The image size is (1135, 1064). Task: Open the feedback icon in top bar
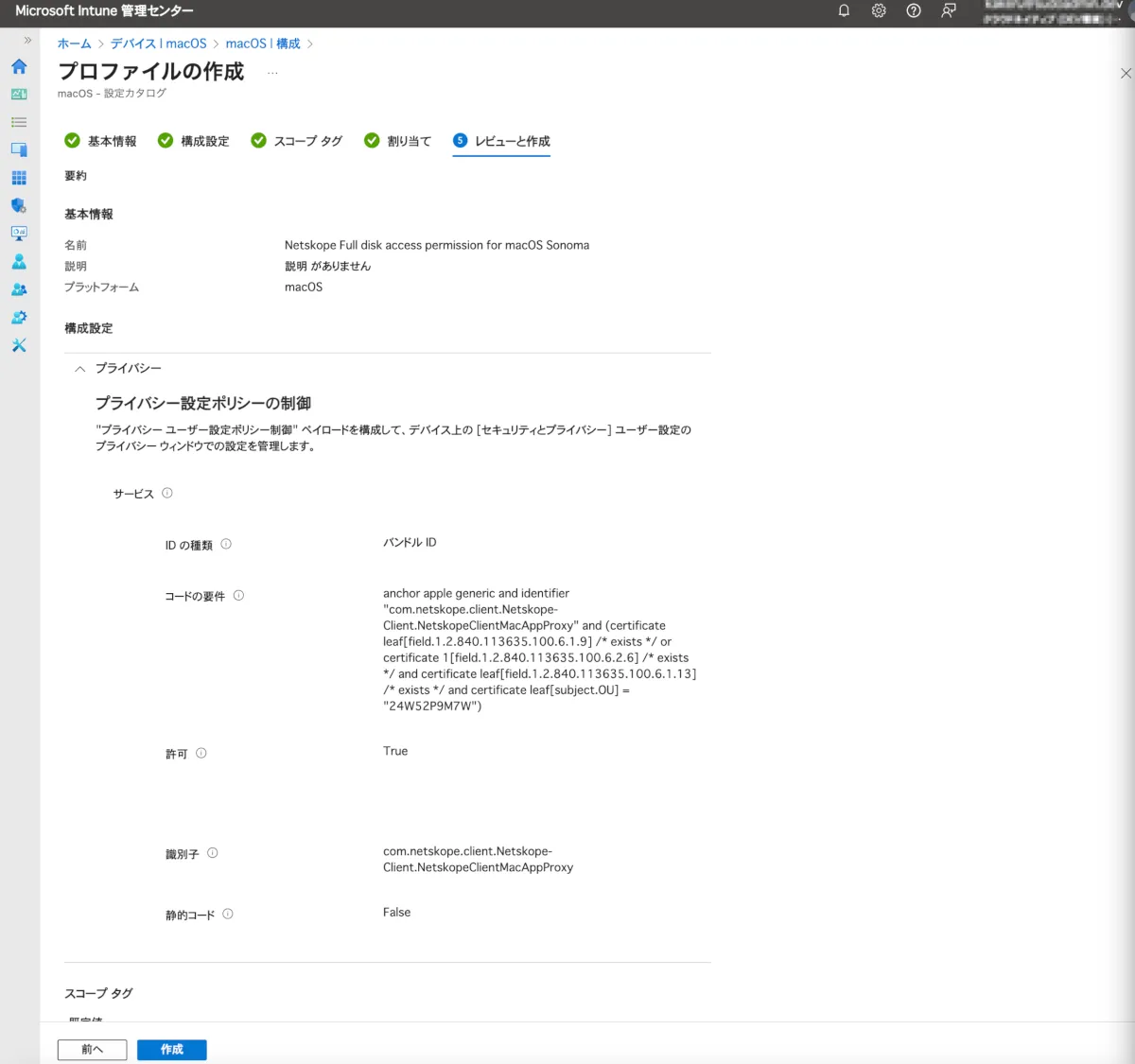(949, 10)
